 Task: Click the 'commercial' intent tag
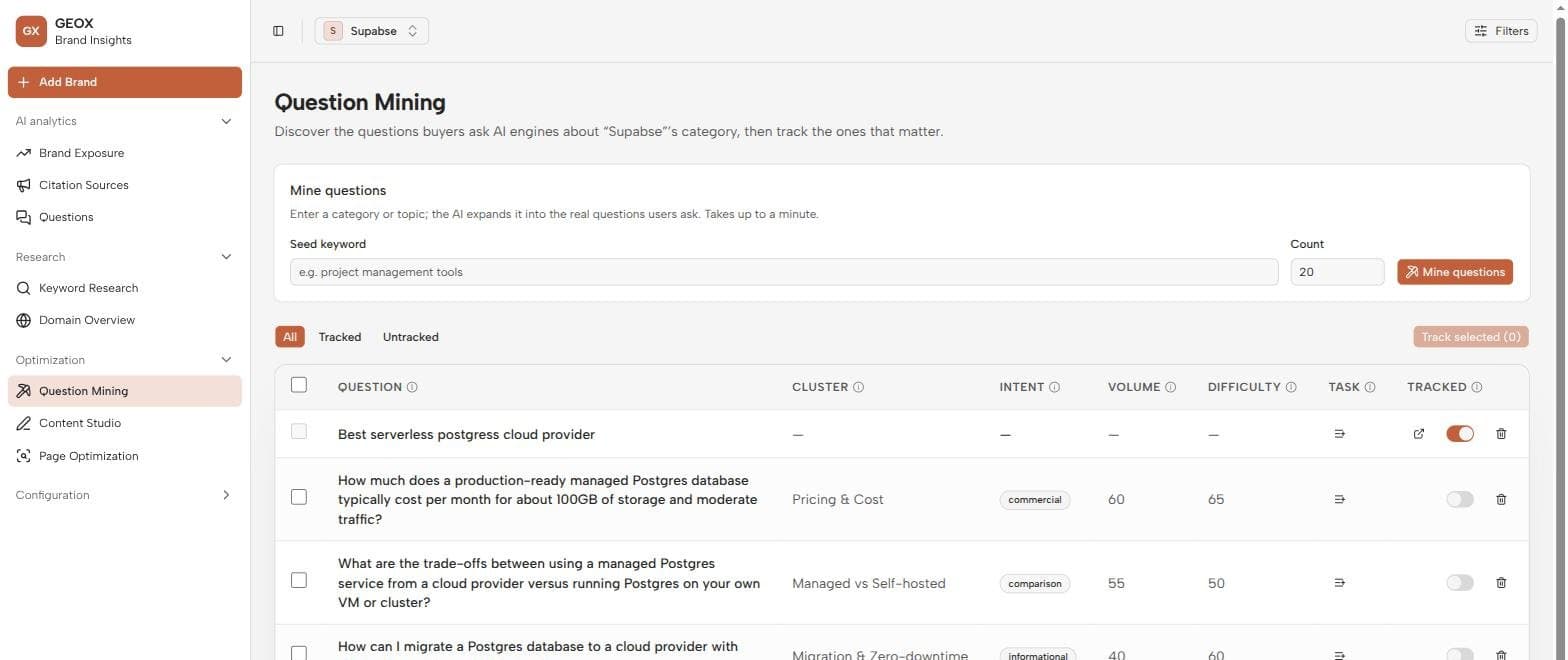[x=1035, y=499]
